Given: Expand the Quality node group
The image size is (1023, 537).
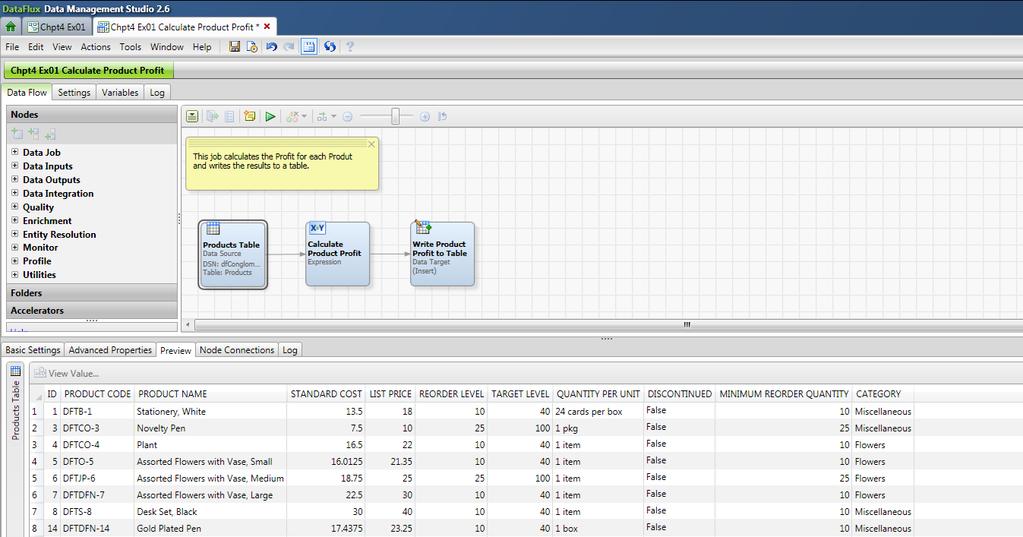Looking at the screenshot, I should coord(14,207).
